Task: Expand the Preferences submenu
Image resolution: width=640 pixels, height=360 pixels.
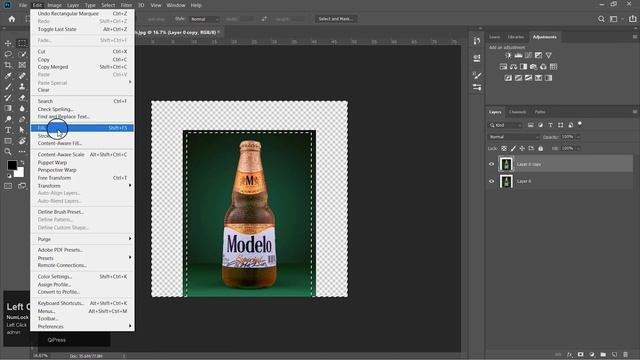Action: [82, 327]
